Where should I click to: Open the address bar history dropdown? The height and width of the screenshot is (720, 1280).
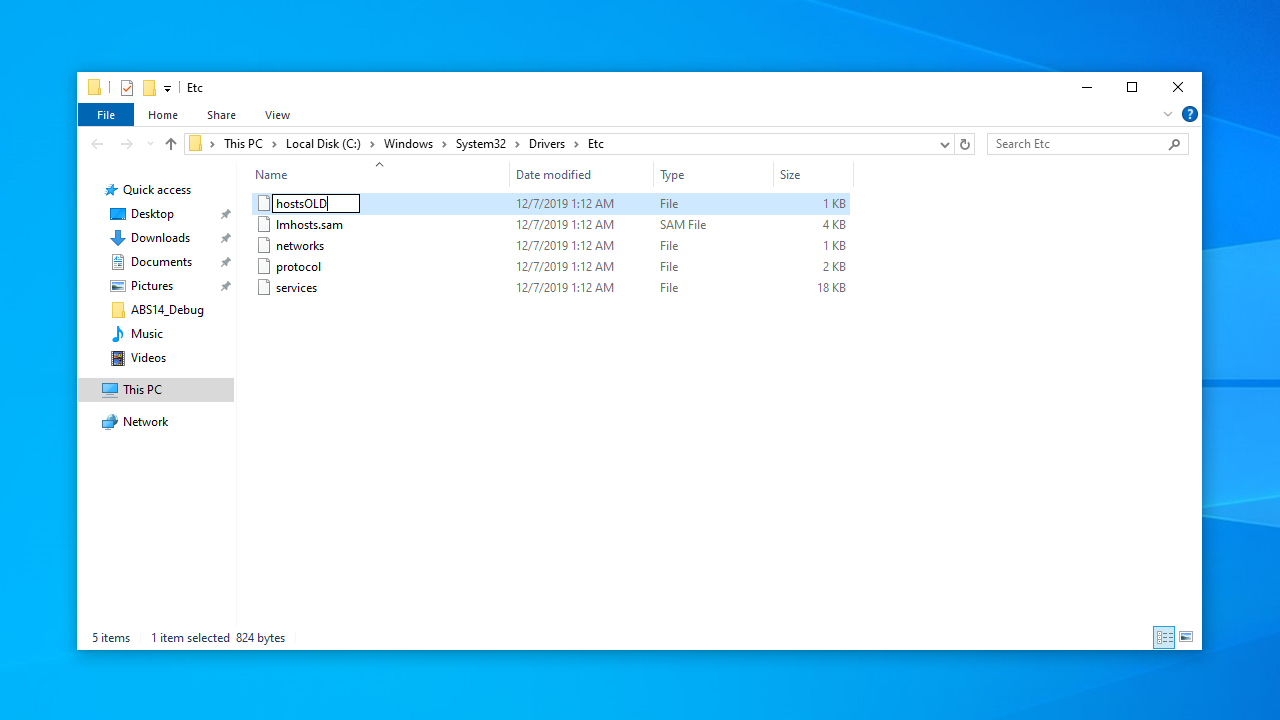944,144
